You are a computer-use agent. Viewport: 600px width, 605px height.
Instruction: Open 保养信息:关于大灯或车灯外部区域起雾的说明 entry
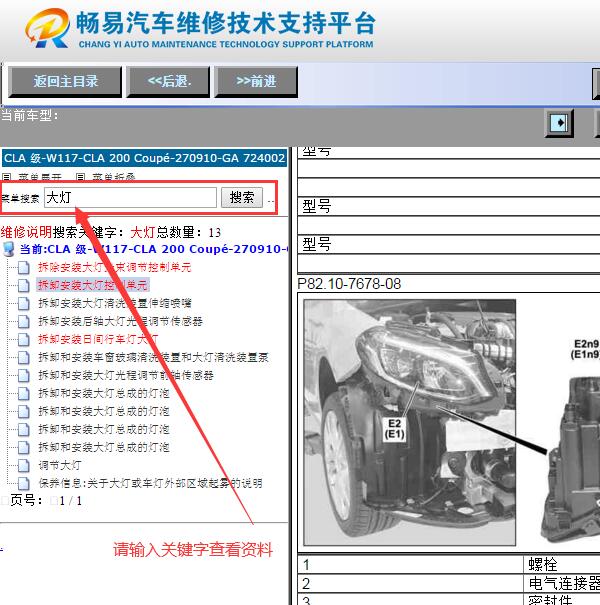click(150, 483)
